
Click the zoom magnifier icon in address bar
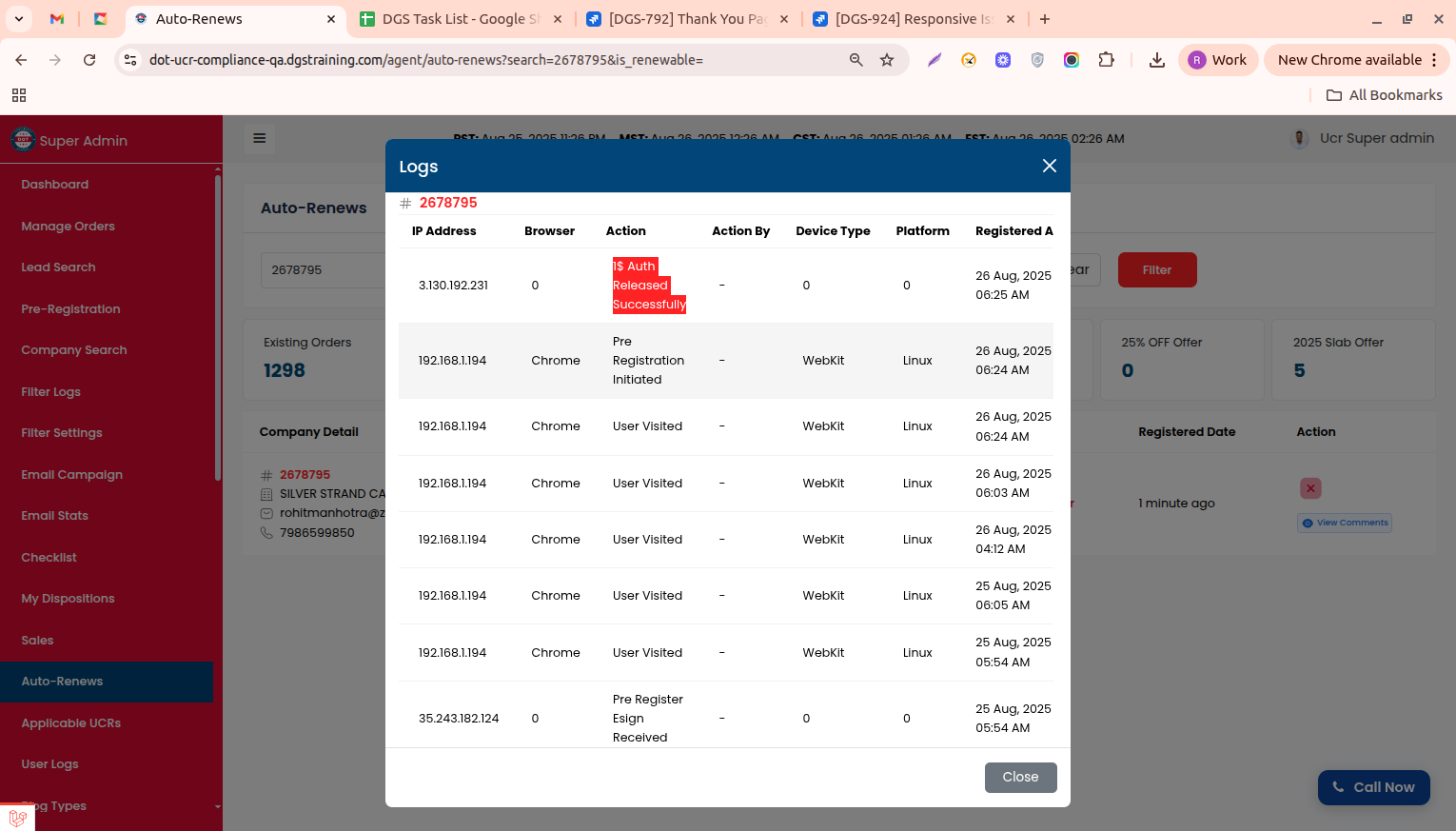[856, 60]
